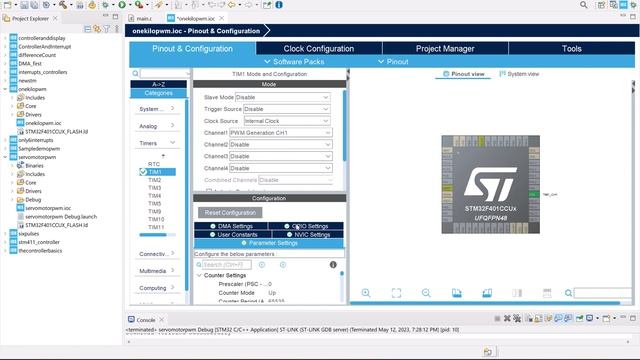This screenshot has height=360, width=640.
Task: Click the category search field
Action: pyautogui.click(x=164, y=73)
